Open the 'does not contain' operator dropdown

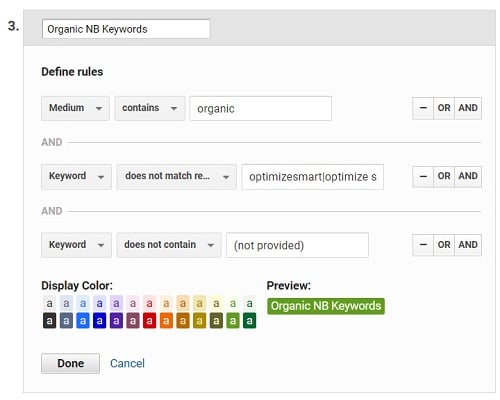(x=169, y=245)
